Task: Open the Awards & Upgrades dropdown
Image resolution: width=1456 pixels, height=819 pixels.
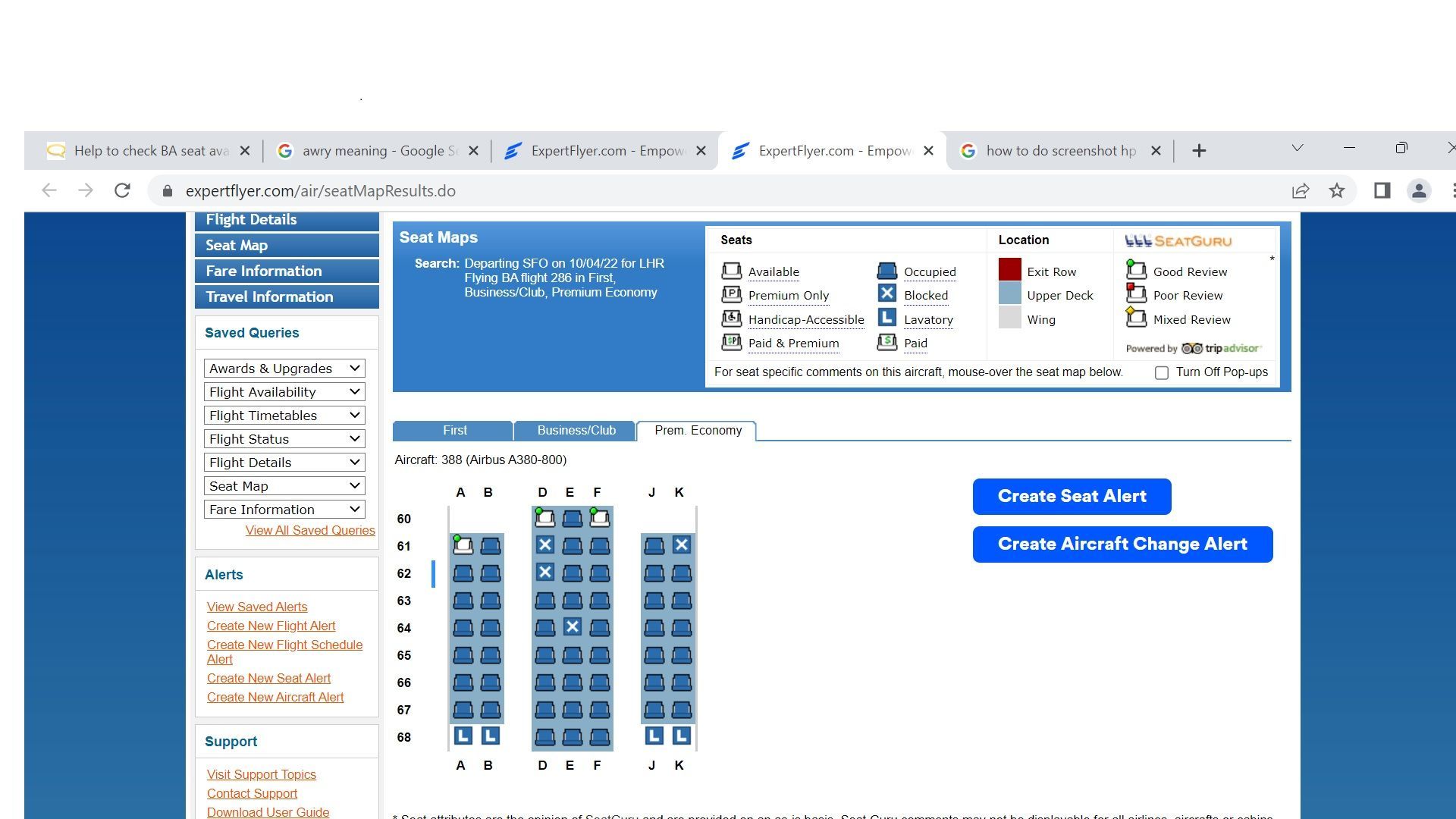Action: pyautogui.click(x=284, y=369)
